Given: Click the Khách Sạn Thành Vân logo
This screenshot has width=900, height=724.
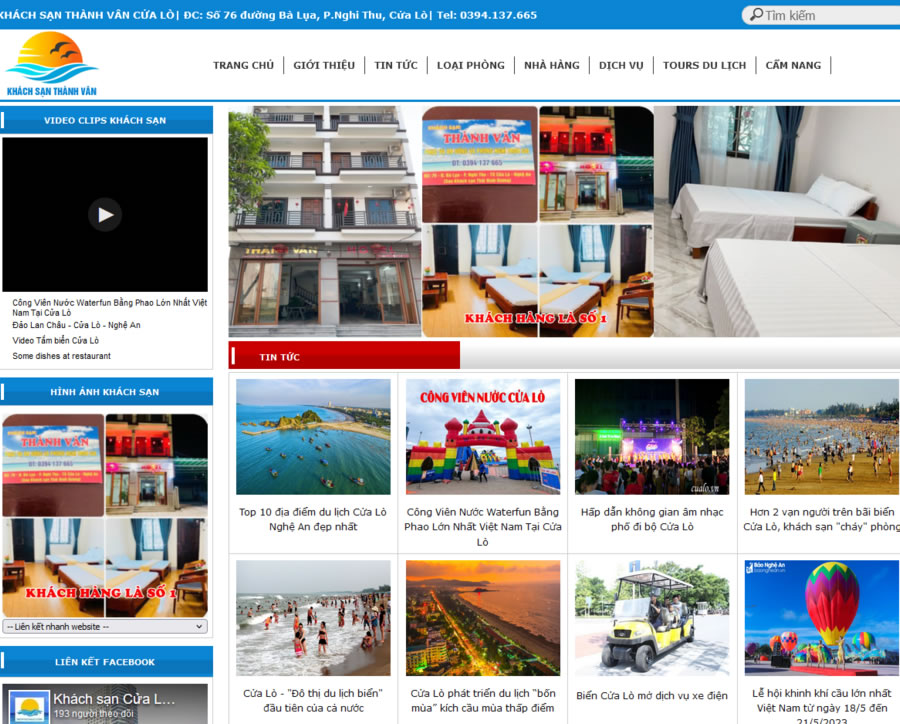Looking at the screenshot, I should (51, 65).
